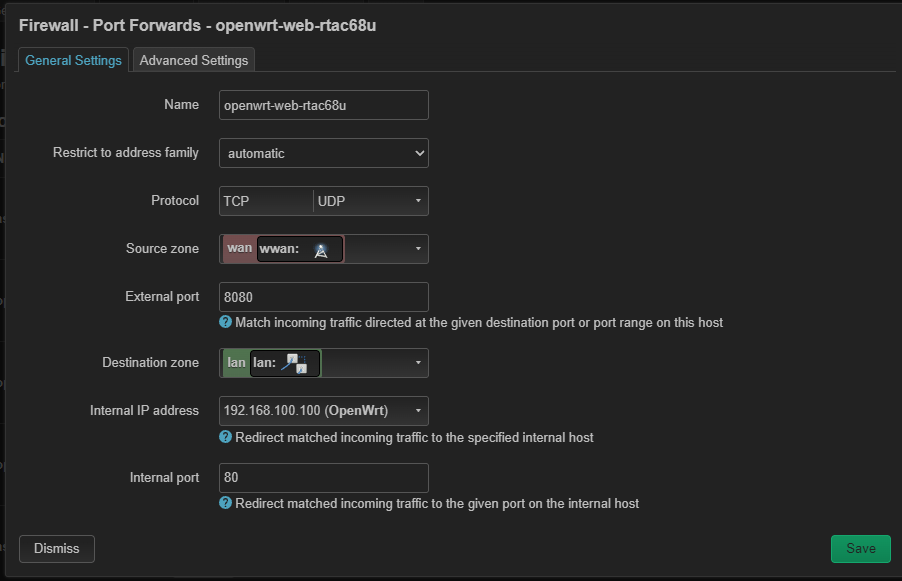The width and height of the screenshot is (902, 581).
Task: Click the wwan wireless antenna icon
Action: click(x=321, y=250)
